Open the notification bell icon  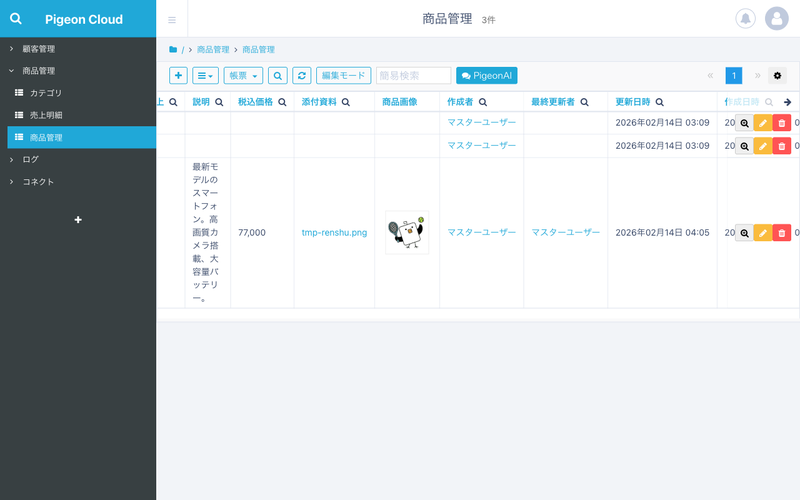coord(745,19)
